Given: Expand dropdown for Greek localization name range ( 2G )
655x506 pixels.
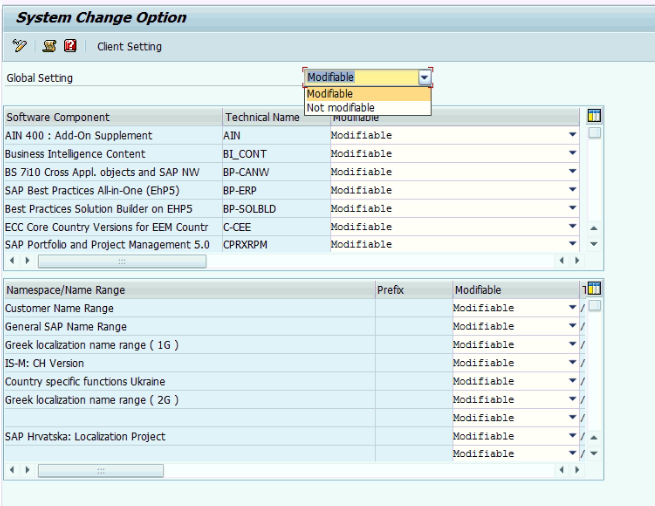Looking at the screenshot, I should [x=573, y=399].
